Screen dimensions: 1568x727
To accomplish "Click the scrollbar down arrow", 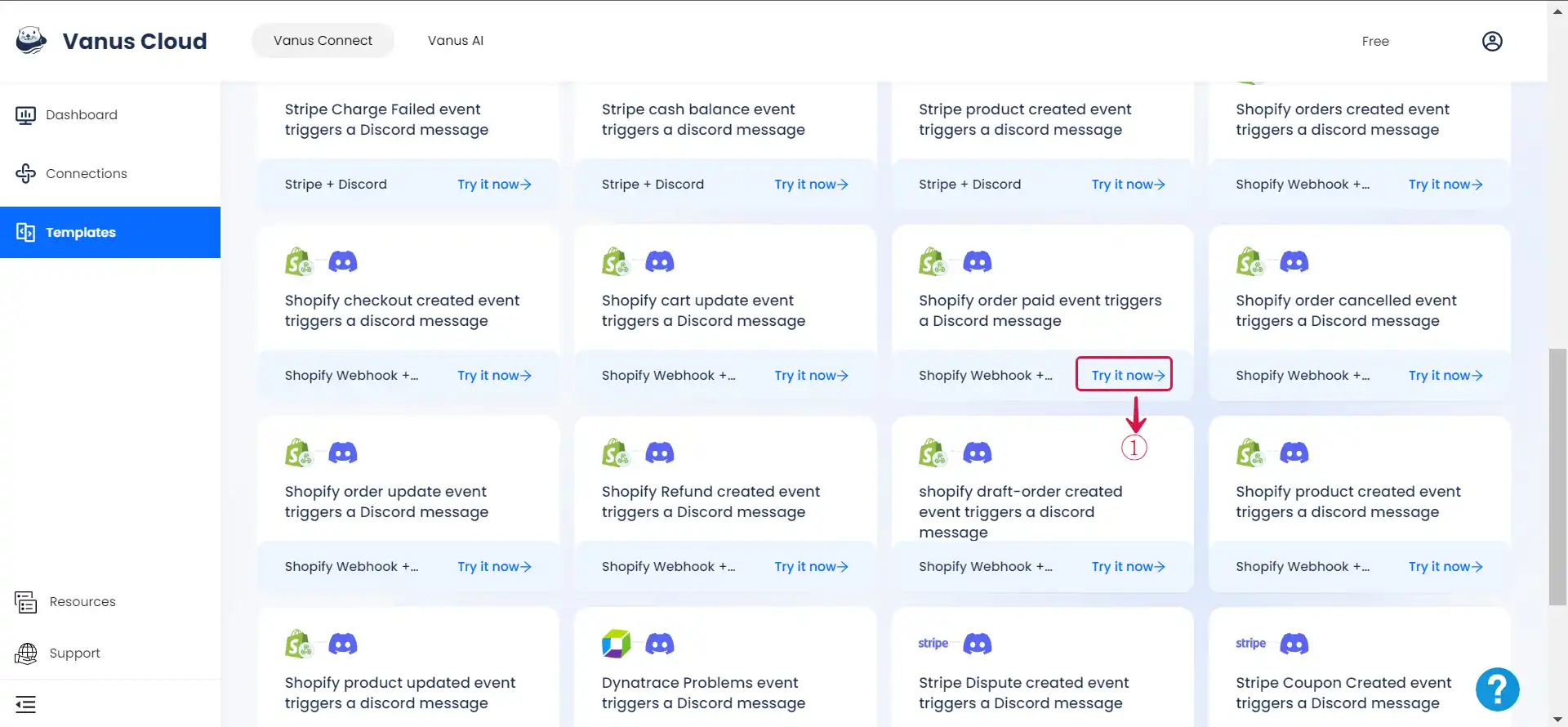I will coord(1558,719).
